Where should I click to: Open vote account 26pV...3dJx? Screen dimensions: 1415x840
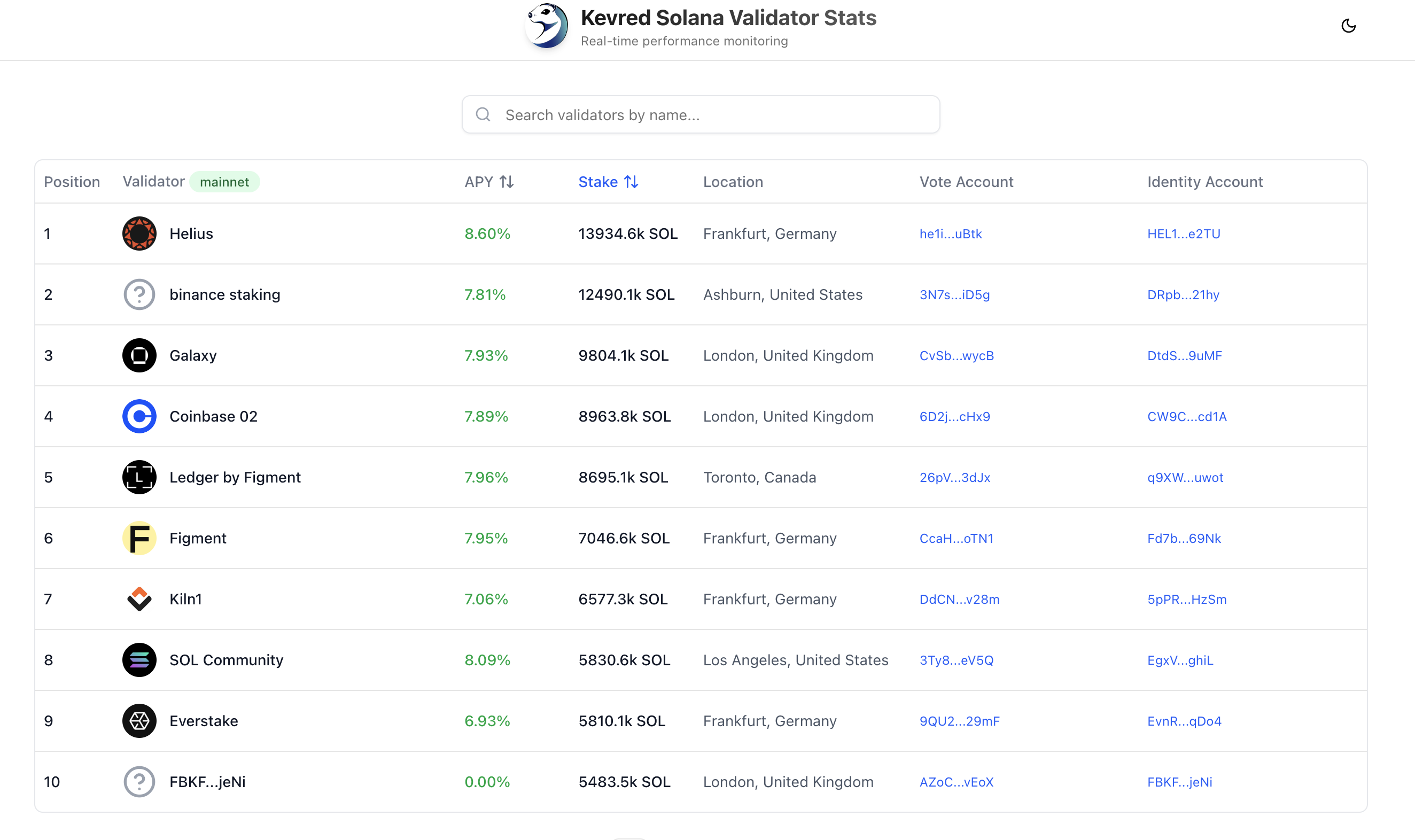coord(955,477)
